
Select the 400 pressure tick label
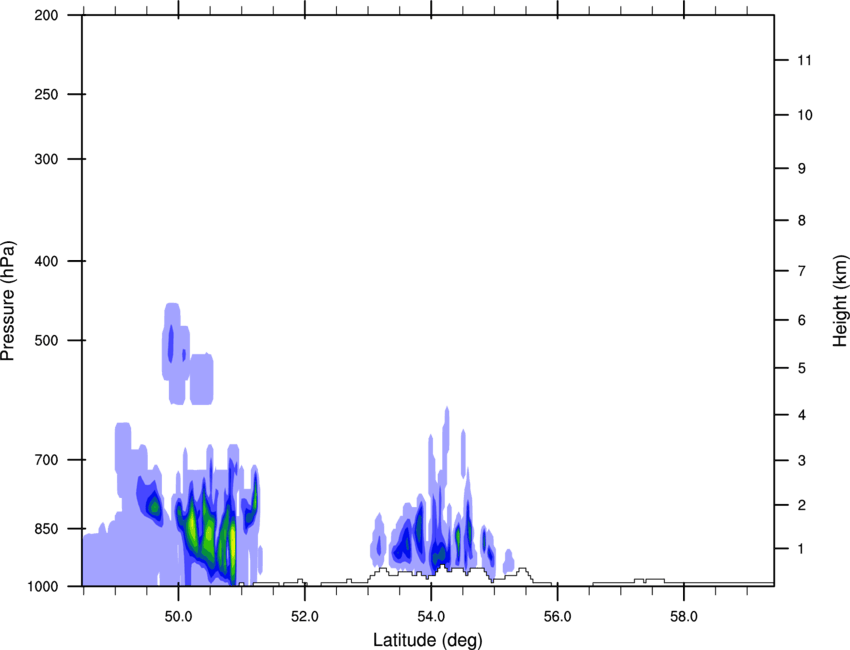pyautogui.click(x=46, y=261)
